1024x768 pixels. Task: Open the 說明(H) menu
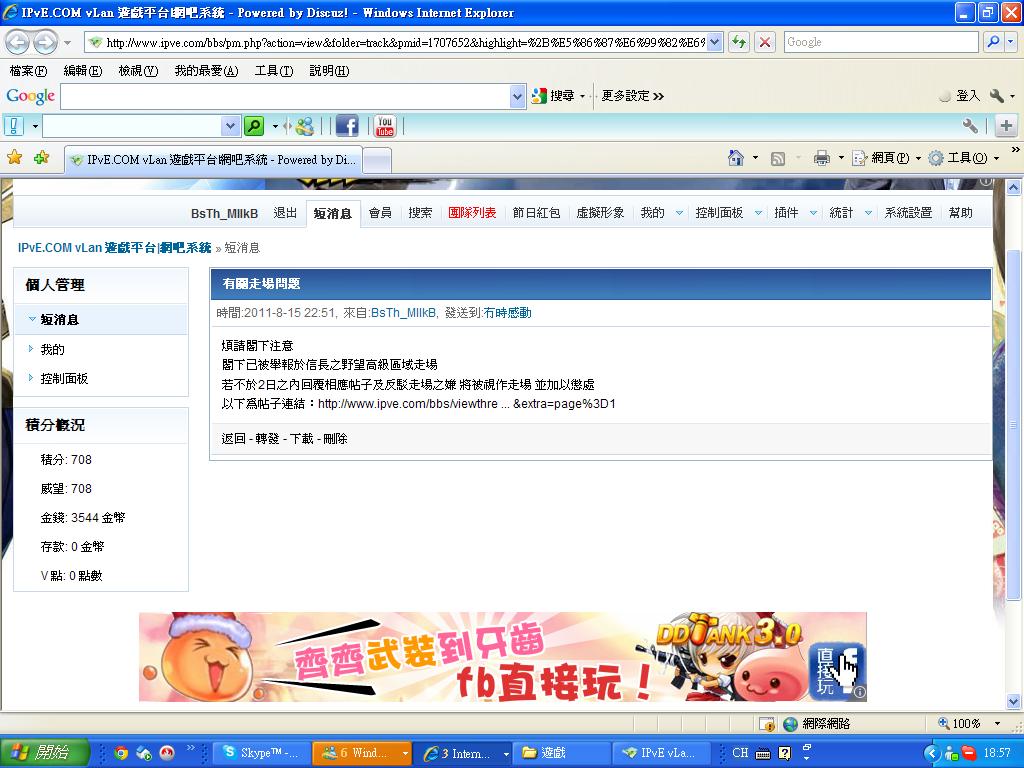(329, 71)
